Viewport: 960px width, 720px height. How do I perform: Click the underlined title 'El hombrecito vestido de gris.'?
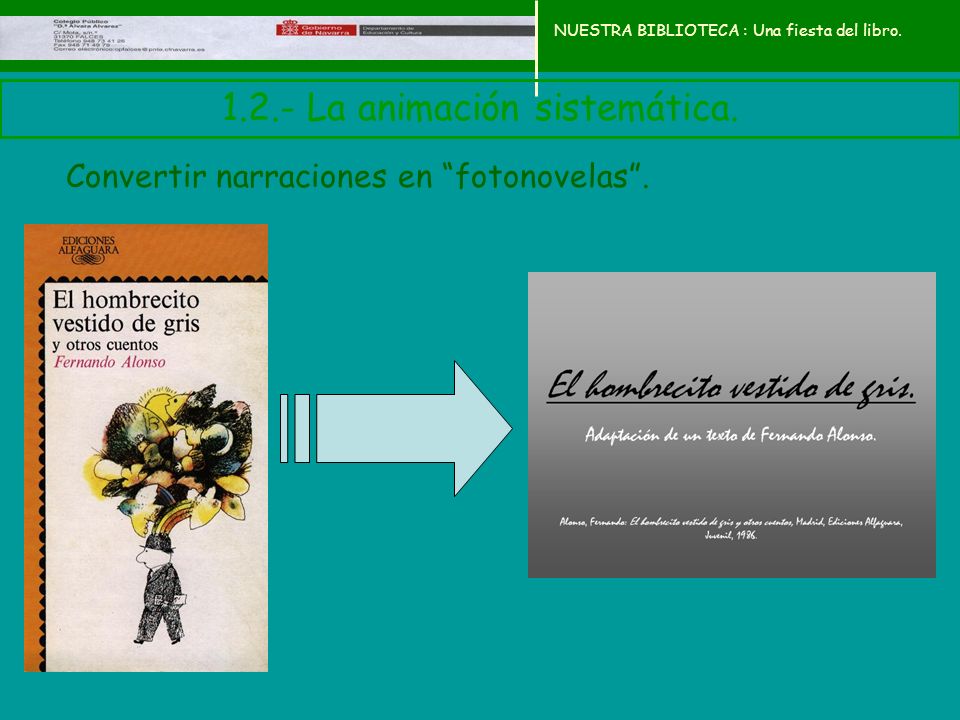pyautogui.click(x=731, y=387)
